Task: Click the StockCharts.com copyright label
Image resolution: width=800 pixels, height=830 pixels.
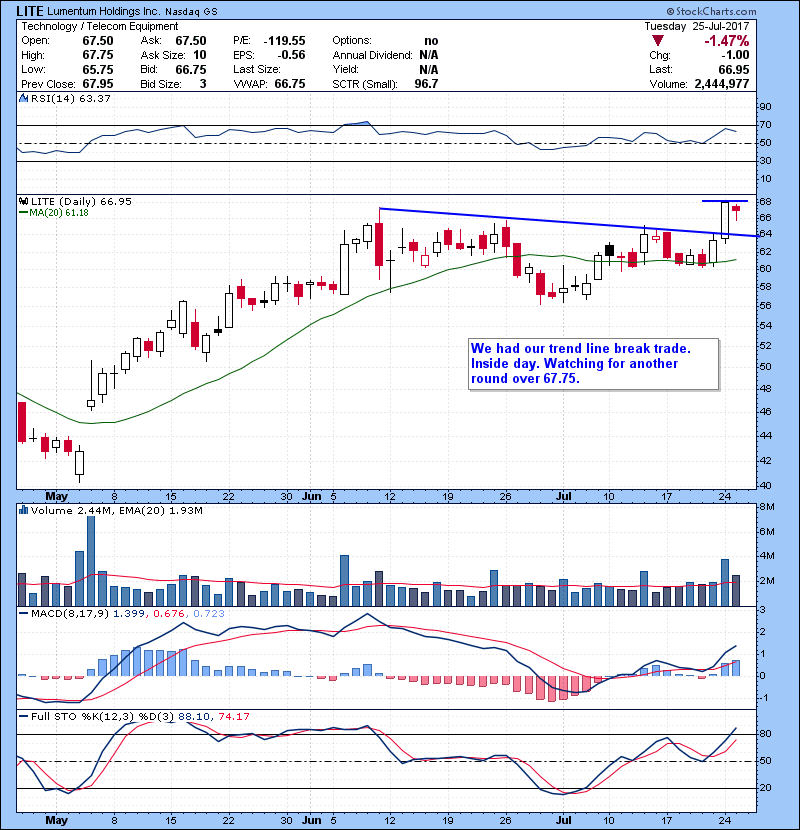Action: (x=711, y=11)
